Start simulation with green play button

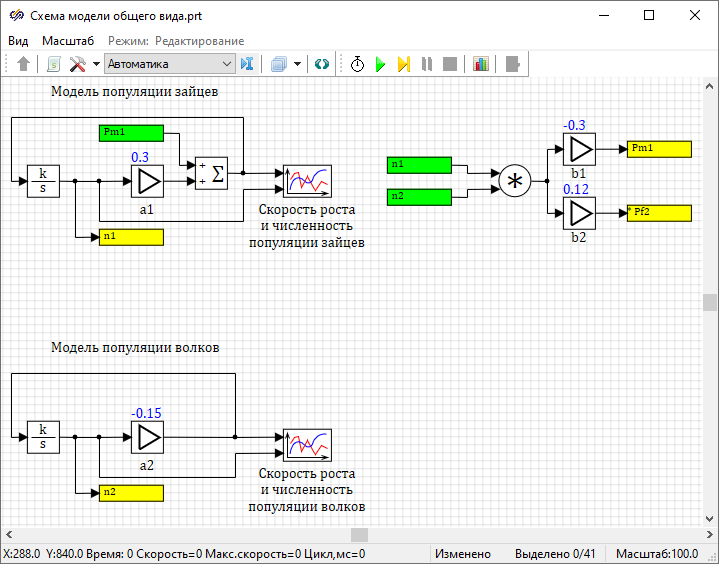coord(380,64)
